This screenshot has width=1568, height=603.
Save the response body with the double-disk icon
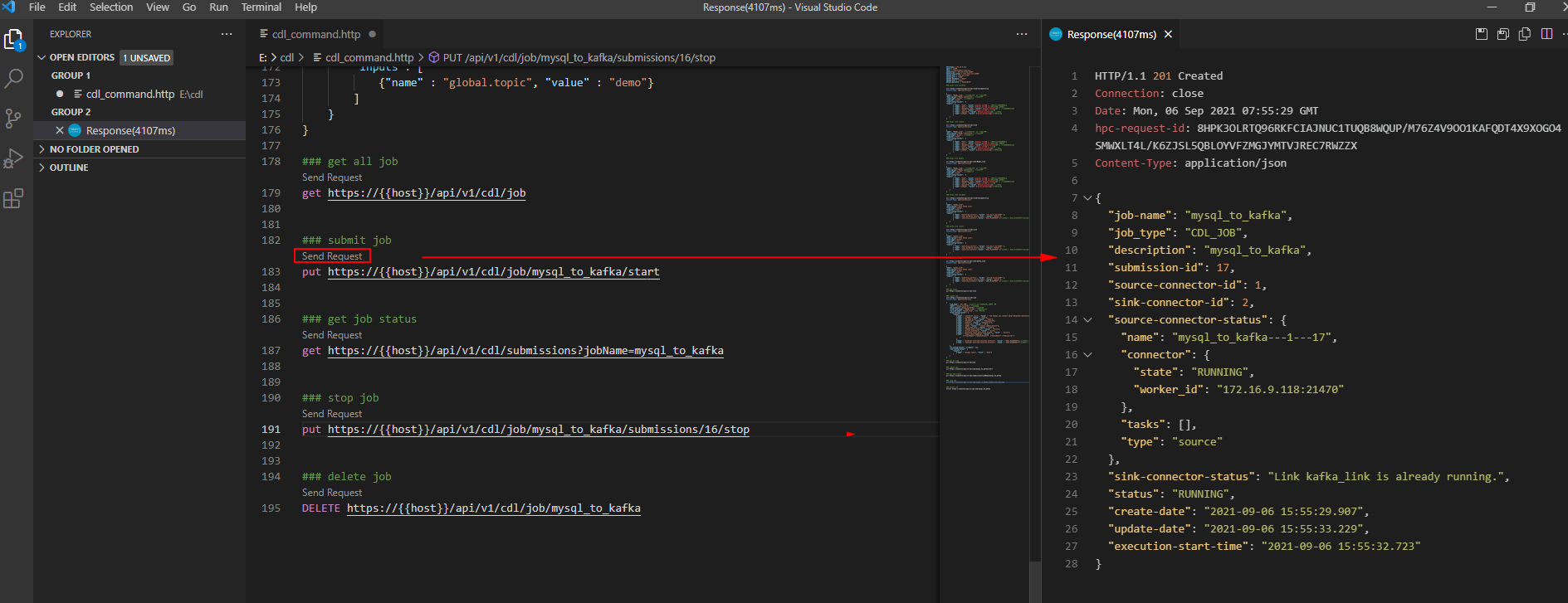pos(1503,34)
